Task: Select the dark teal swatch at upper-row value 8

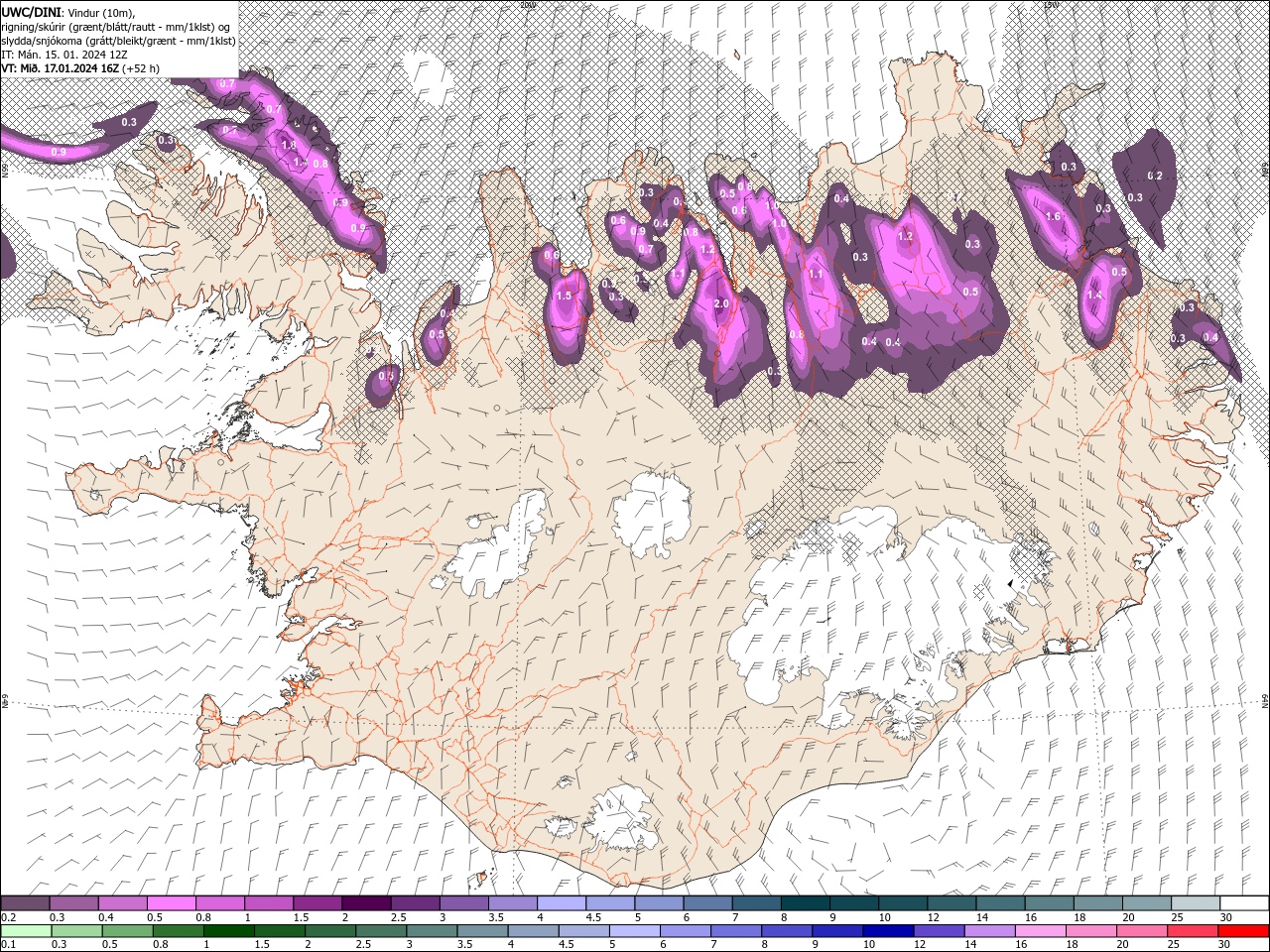Action: (x=806, y=903)
